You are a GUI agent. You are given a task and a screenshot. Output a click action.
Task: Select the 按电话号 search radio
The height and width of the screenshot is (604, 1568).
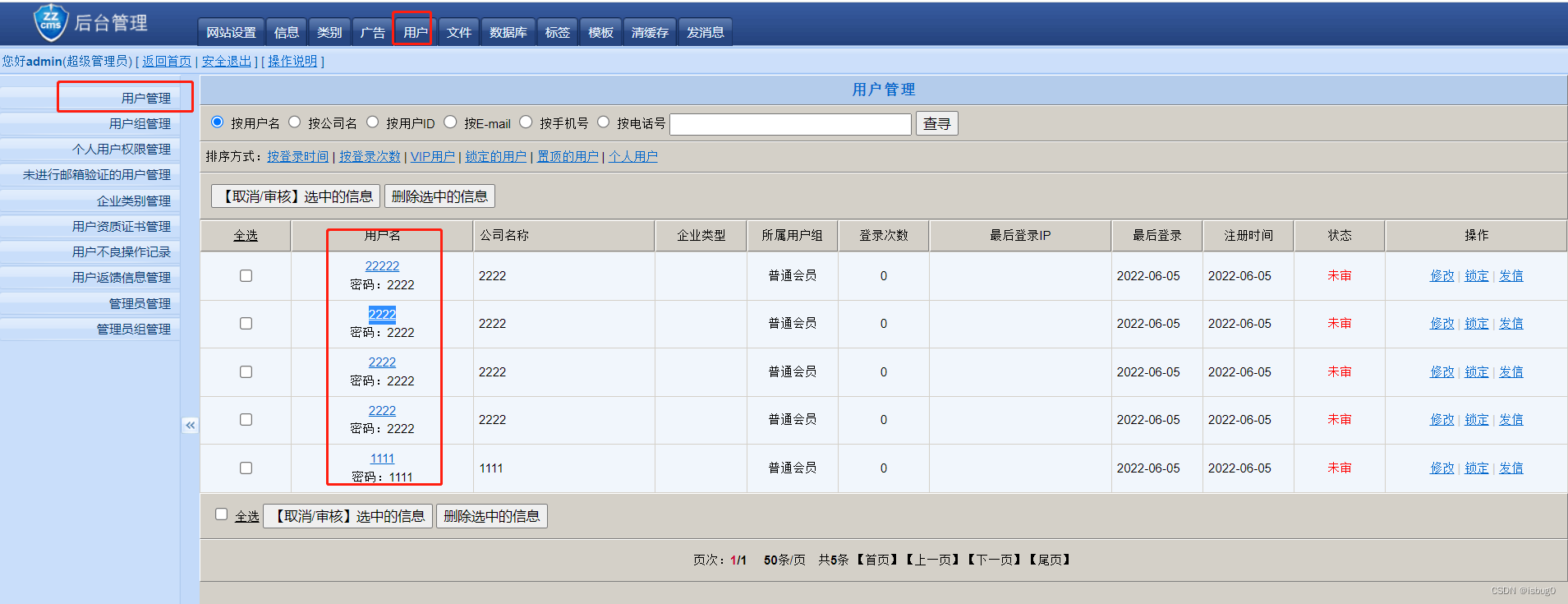(x=604, y=122)
